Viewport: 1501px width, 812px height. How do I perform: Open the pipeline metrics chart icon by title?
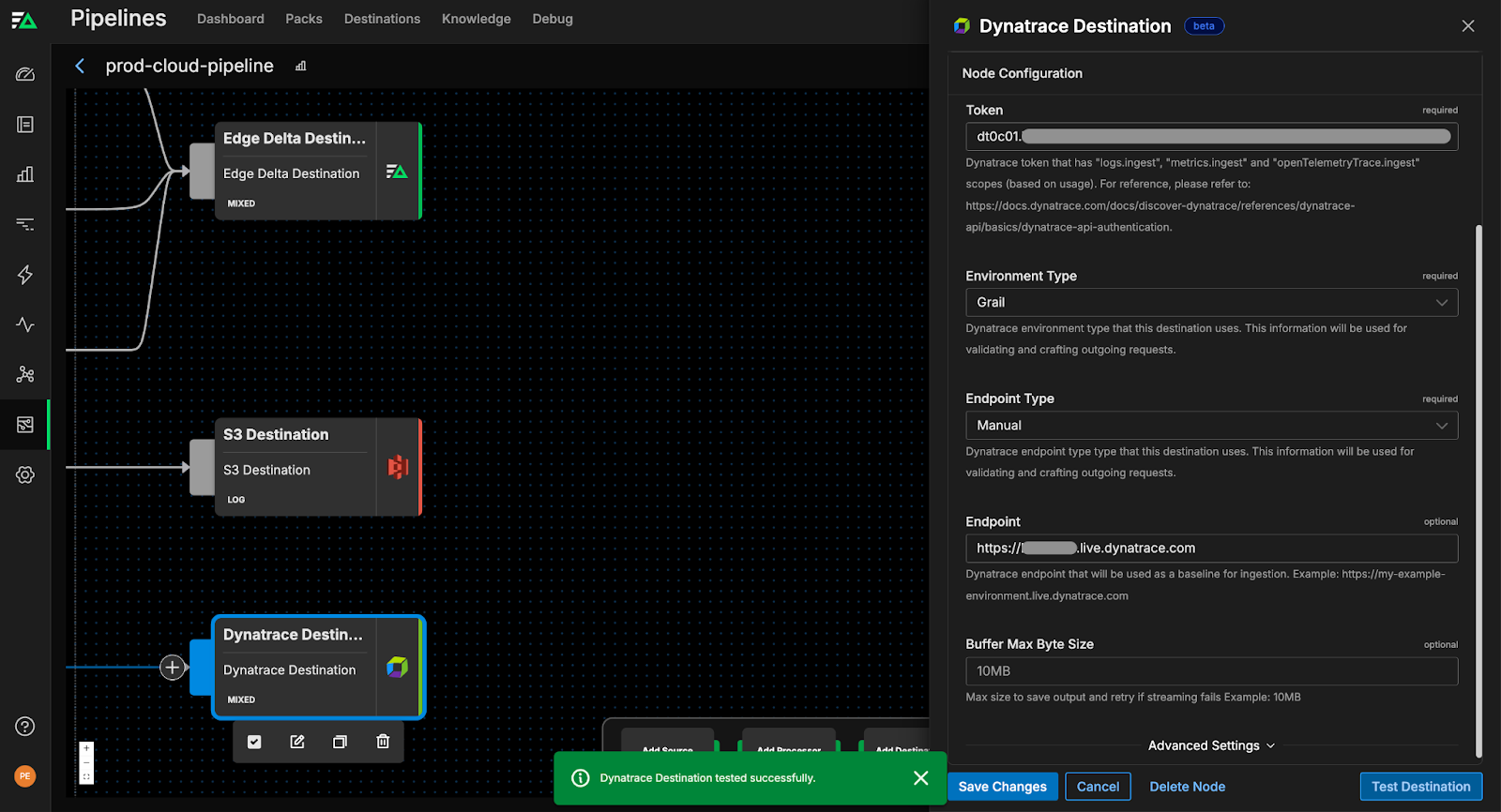(301, 66)
